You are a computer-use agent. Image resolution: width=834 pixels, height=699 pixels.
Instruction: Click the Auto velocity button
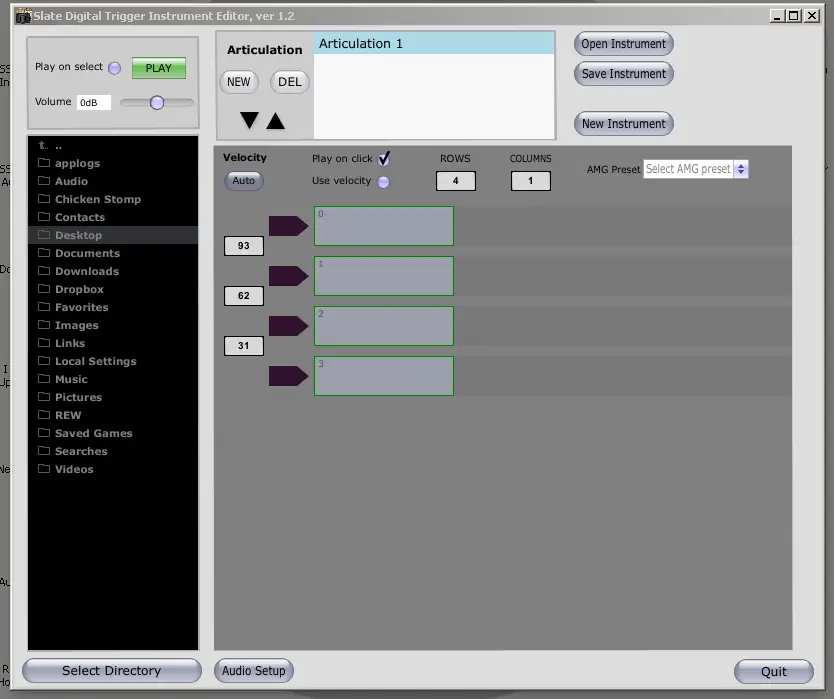pyautogui.click(x=244, y=180)
